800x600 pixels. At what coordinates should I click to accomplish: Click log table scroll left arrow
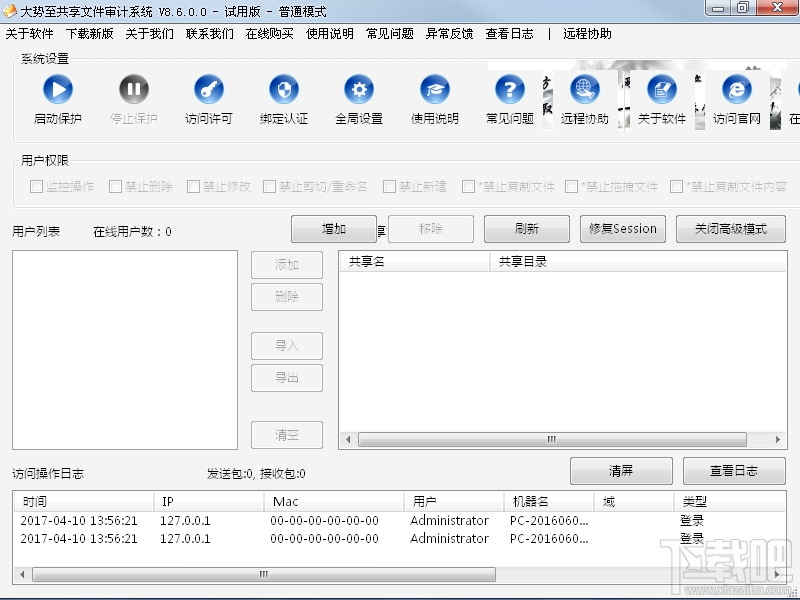pos(22,574)
